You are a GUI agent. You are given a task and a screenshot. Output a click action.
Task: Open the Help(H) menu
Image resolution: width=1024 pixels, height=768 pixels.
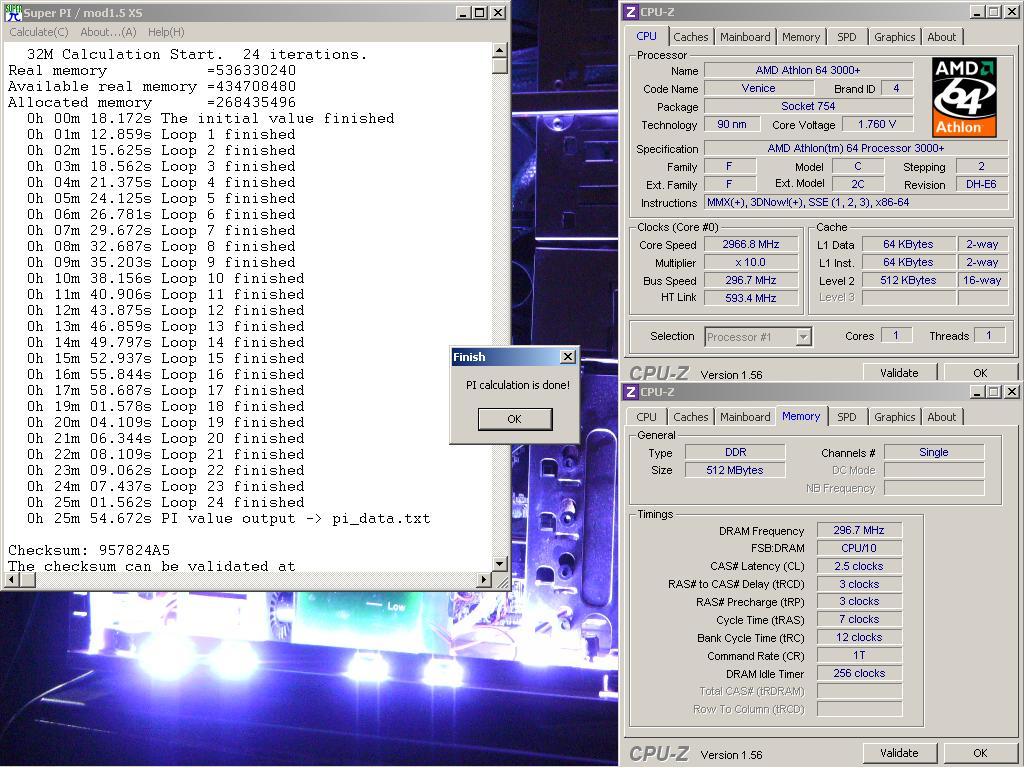(166, 32)
